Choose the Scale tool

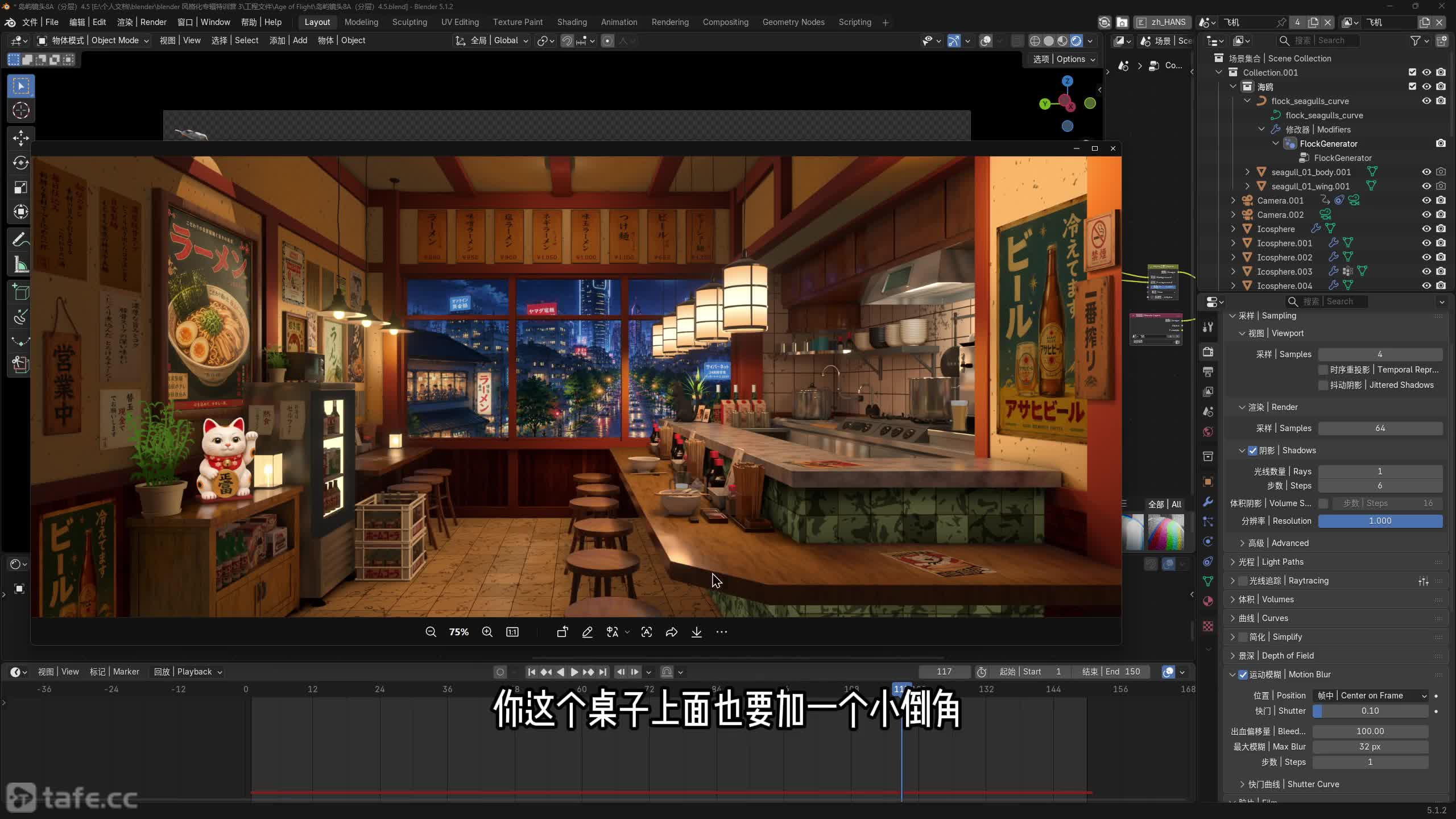[x=21, y=187]
